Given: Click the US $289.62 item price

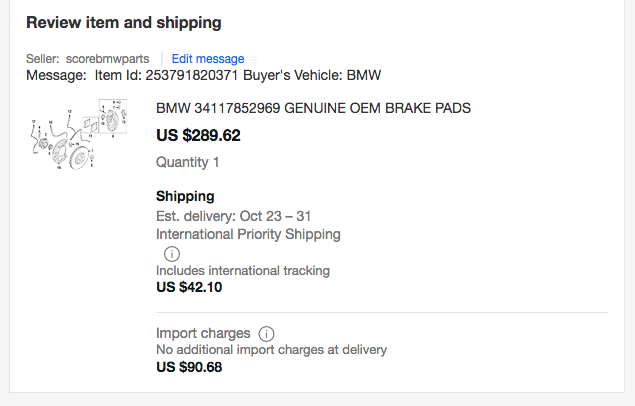Looking at the screenshot, I should (198, 135).
